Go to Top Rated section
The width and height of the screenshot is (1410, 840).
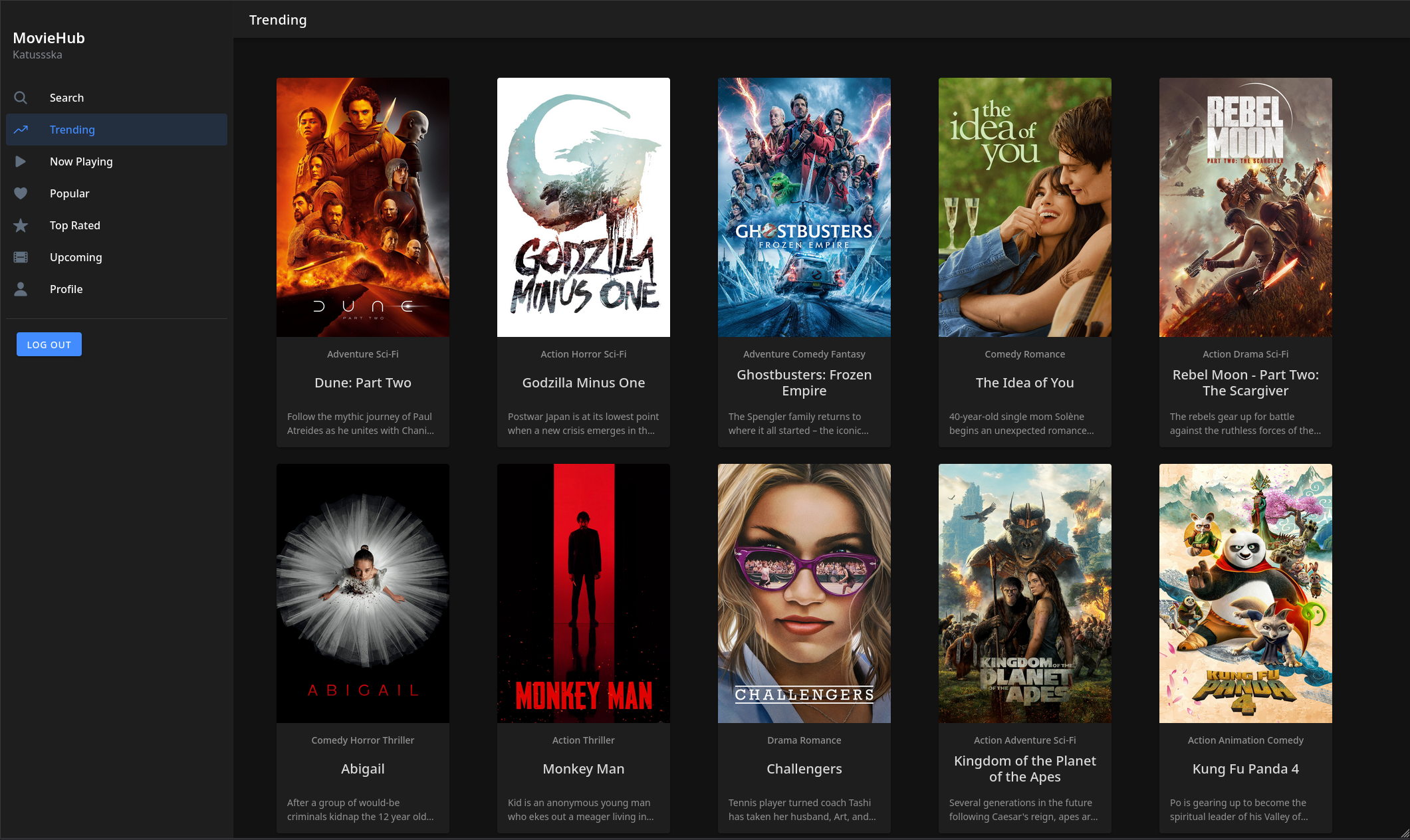tap(74, 225)
